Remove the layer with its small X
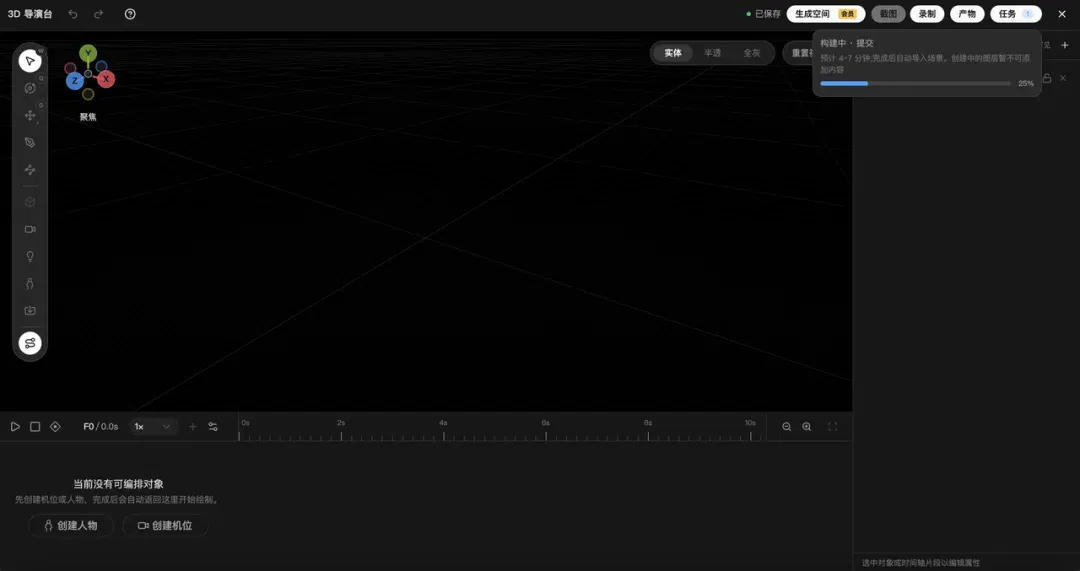Image resolution: width=1080 pixels, height=571 pixels. pyautogui.click(x=1063, y=78)
